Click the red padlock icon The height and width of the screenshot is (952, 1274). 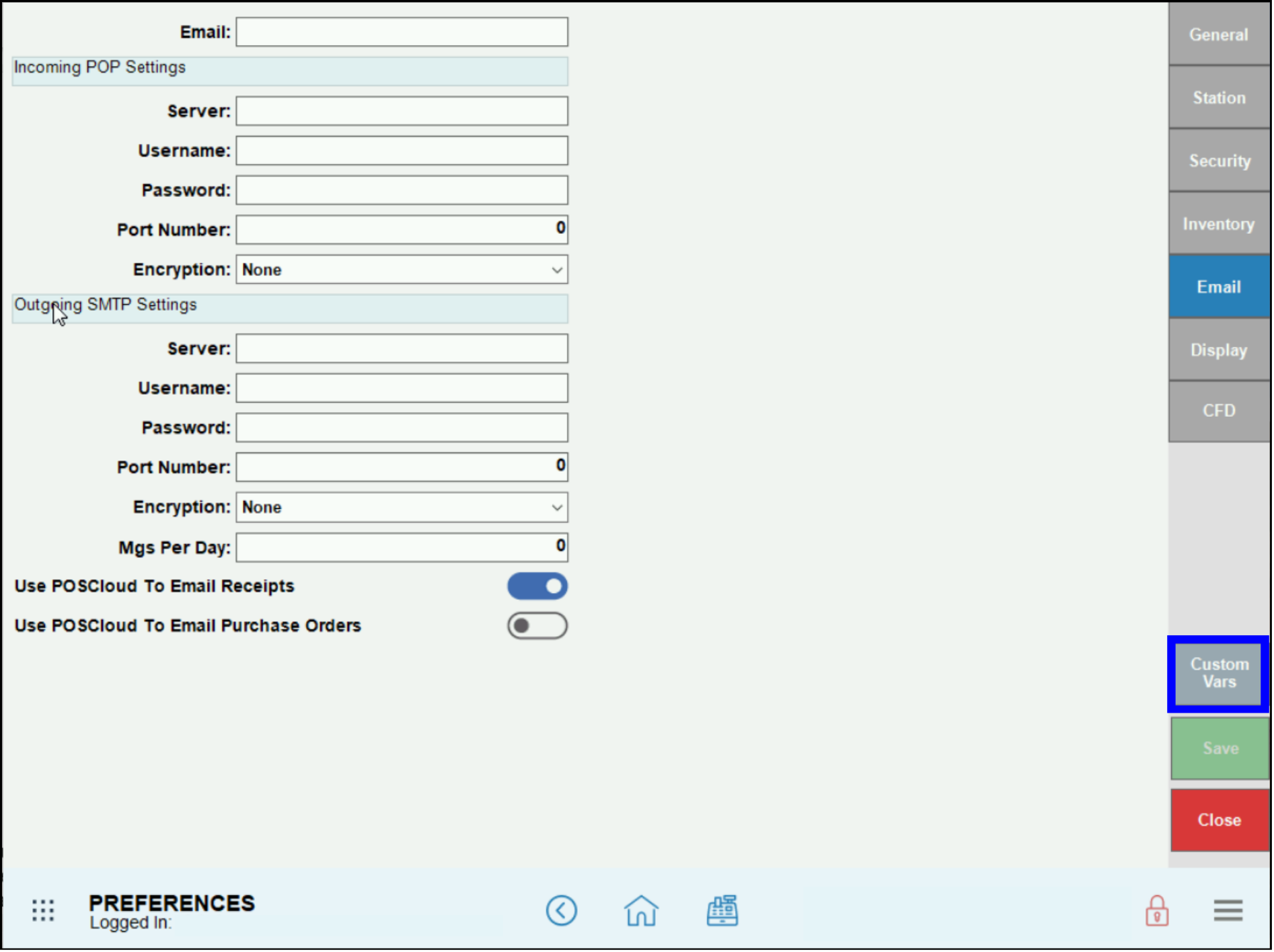pyautogui.click(x=1158, y=912)
